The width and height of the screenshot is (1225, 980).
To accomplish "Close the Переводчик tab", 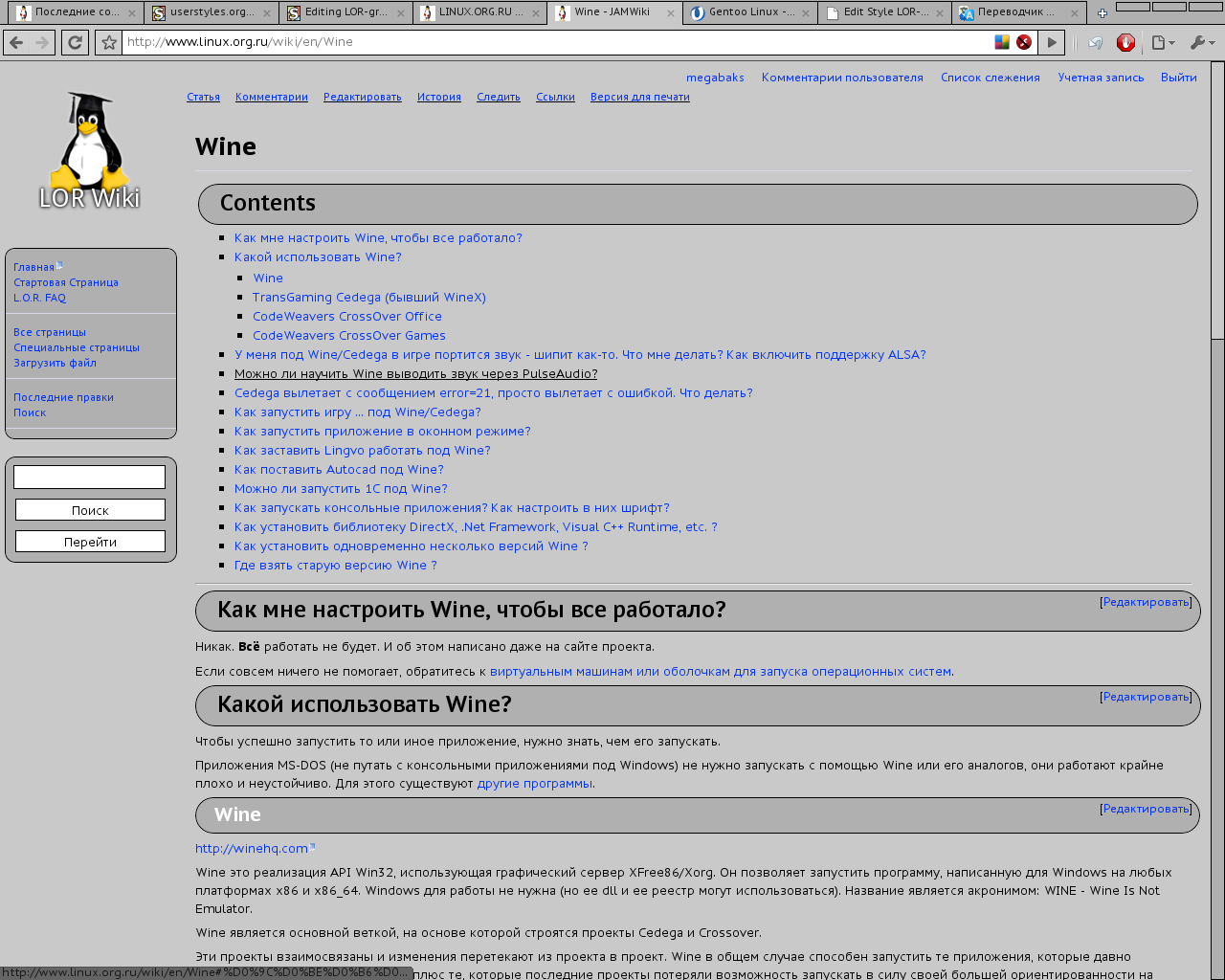I will coord(1074,13).
